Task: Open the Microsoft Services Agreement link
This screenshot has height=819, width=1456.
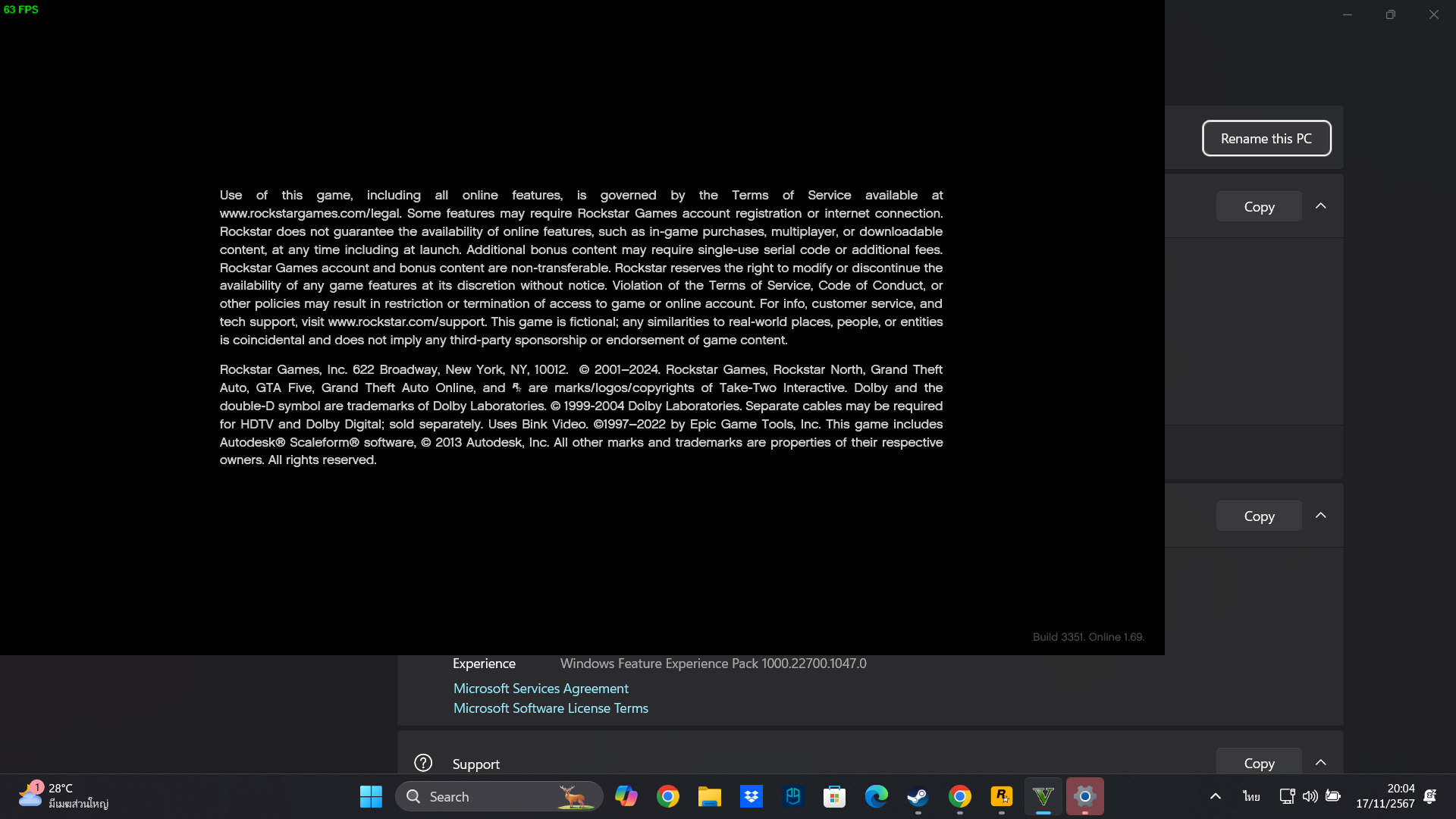Action: pos(541,688)
